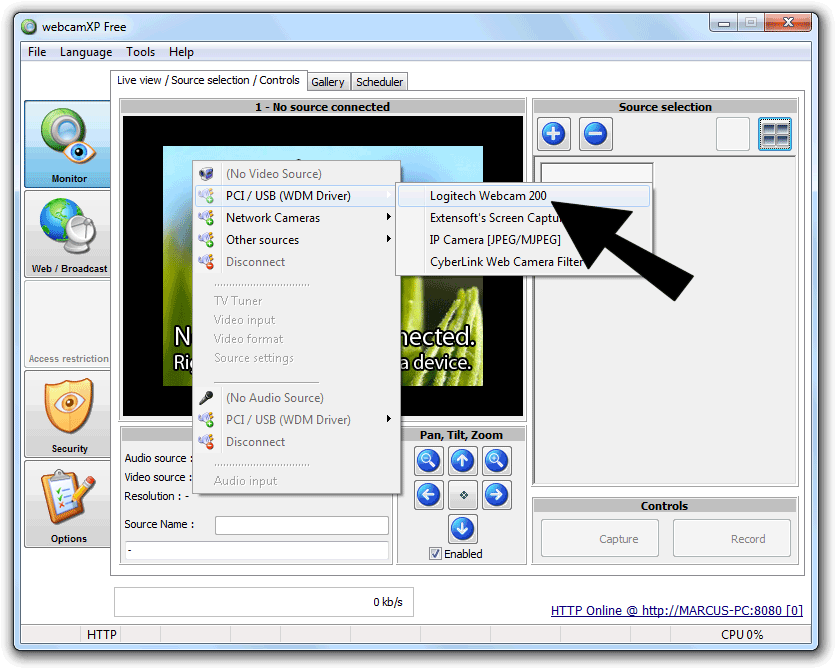Screen dimensions: 837x670
Task: Tilt camera up with the up arrow
Action: 463,461
